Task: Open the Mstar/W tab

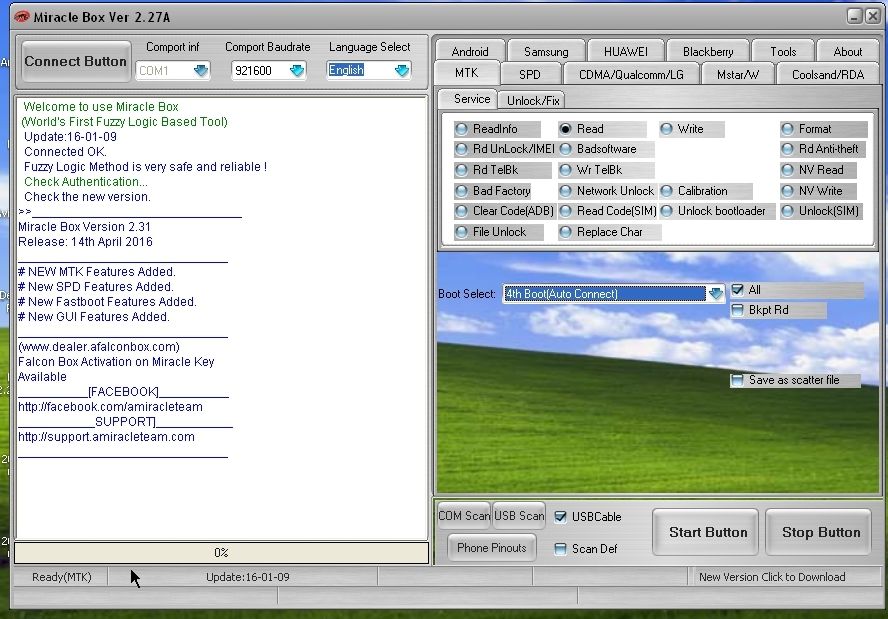Action: (x=737, y=74)
